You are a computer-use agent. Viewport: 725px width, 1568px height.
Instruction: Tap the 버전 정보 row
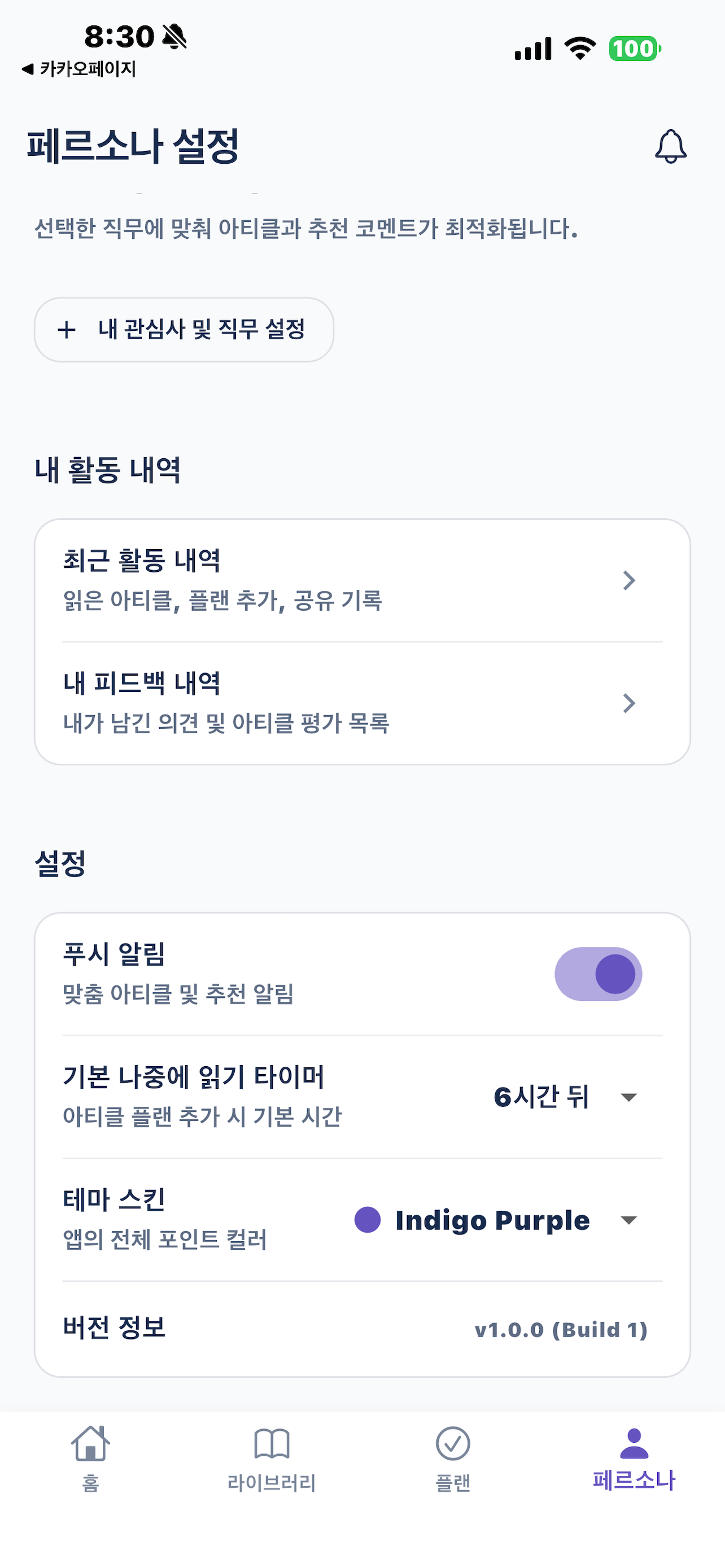click(362, 1329)
